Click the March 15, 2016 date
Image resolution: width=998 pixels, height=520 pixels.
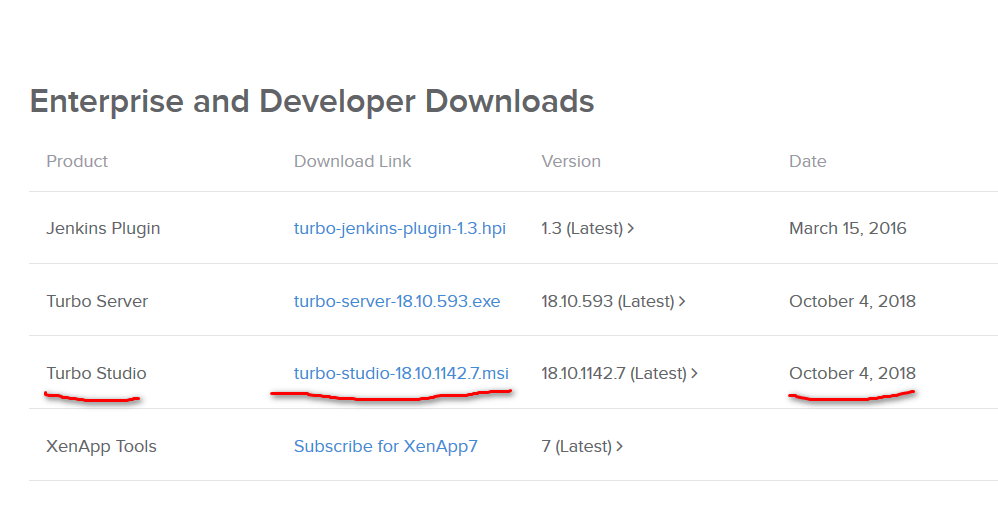click(849, 228)
